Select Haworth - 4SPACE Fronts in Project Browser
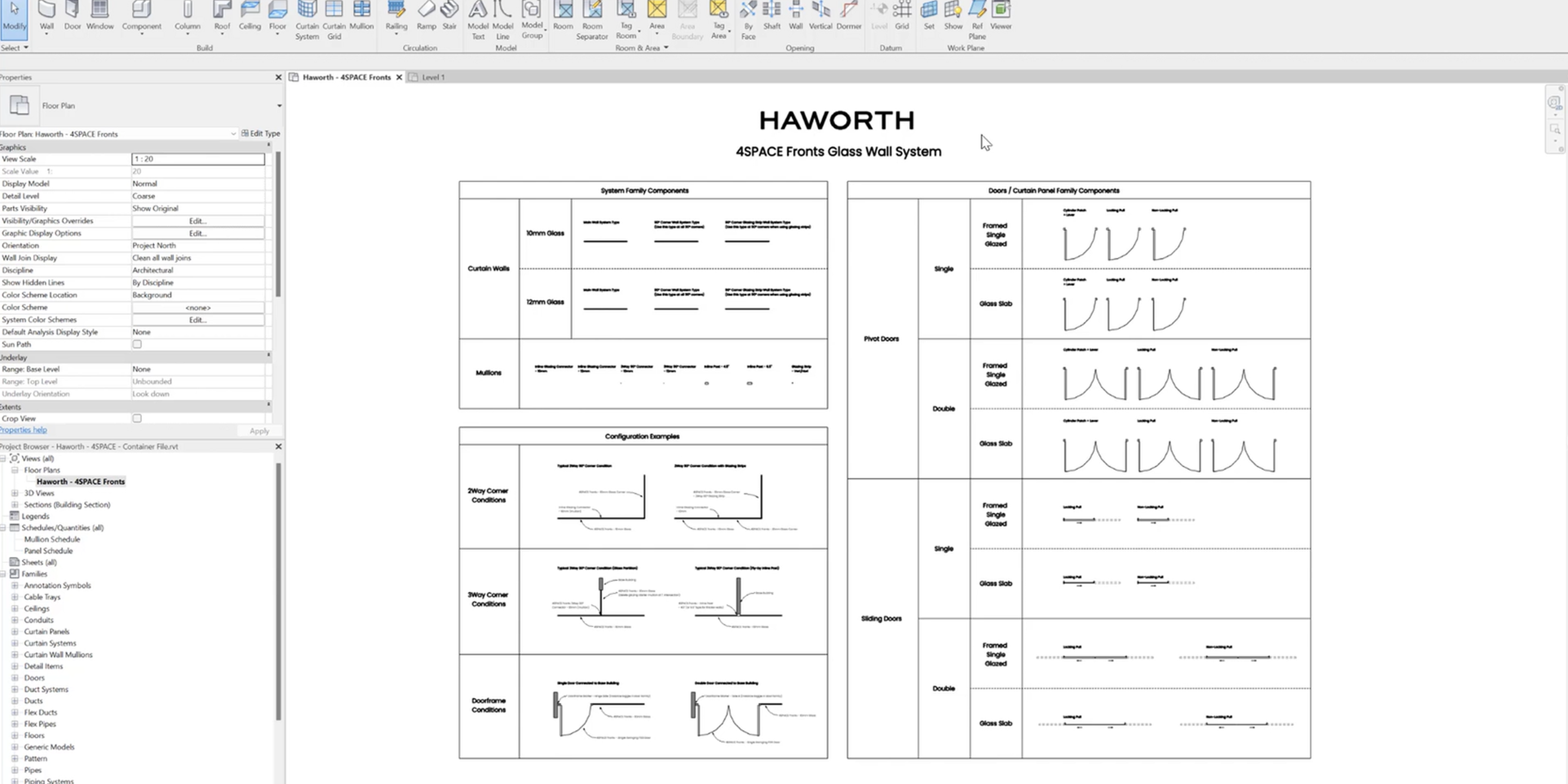This screenshot has height=784, width=1568. tap(81, 481)
